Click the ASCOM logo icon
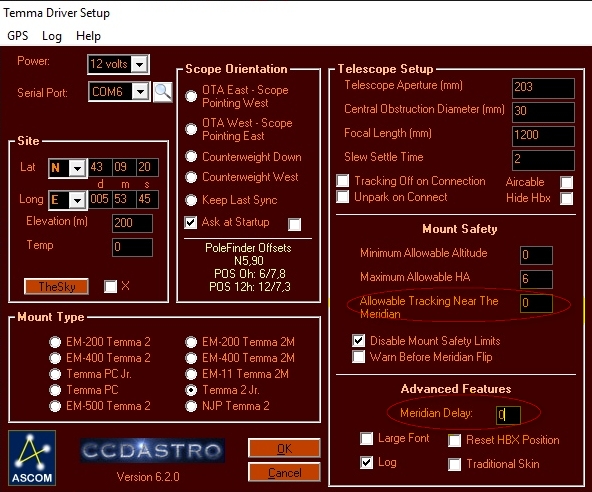This screenshot has width=592, height=492. [x=32, y=458]
